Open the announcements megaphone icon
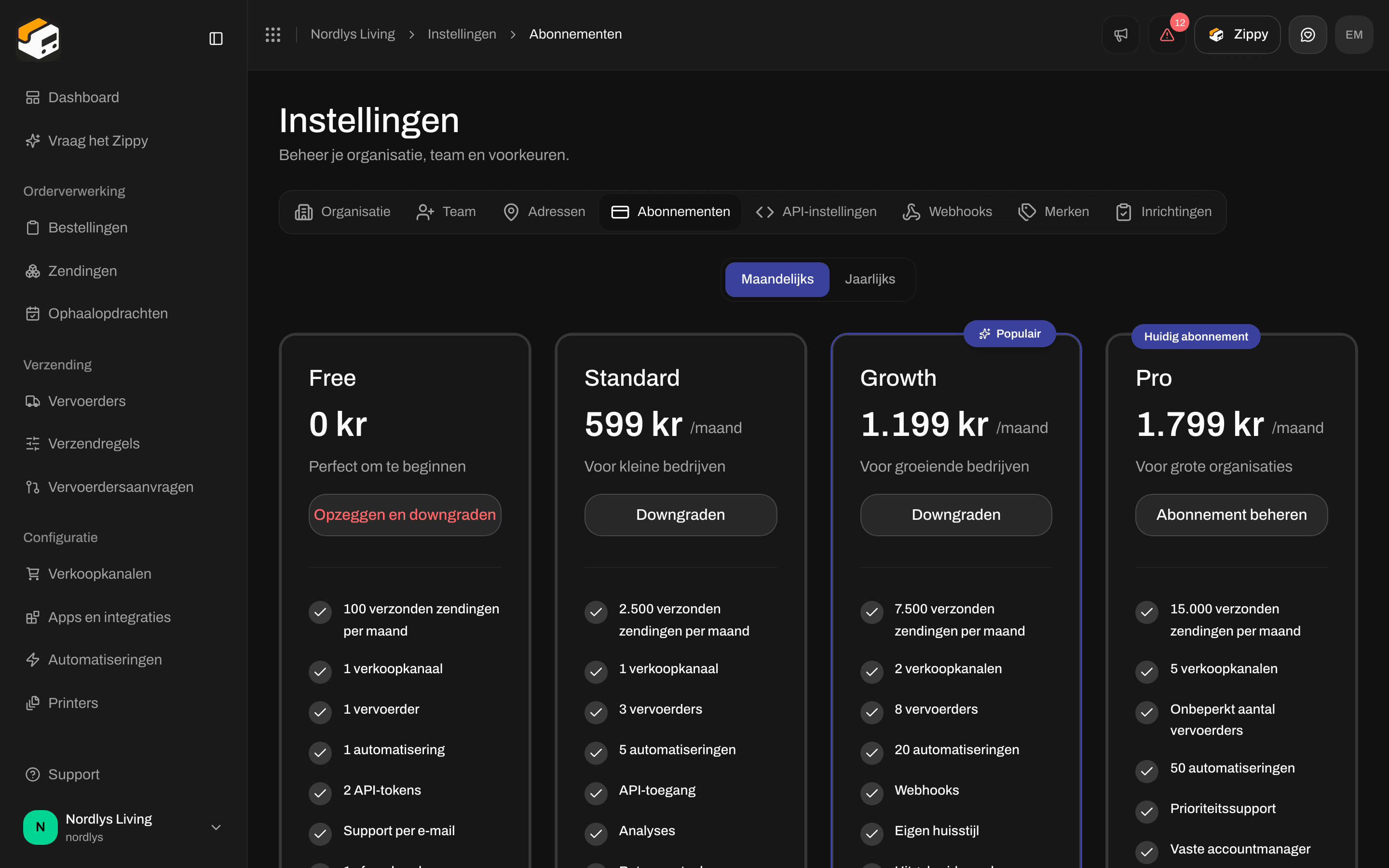Image resolution: width=1389 pixels, height=868 pixels. click(x=1120, y=34)
